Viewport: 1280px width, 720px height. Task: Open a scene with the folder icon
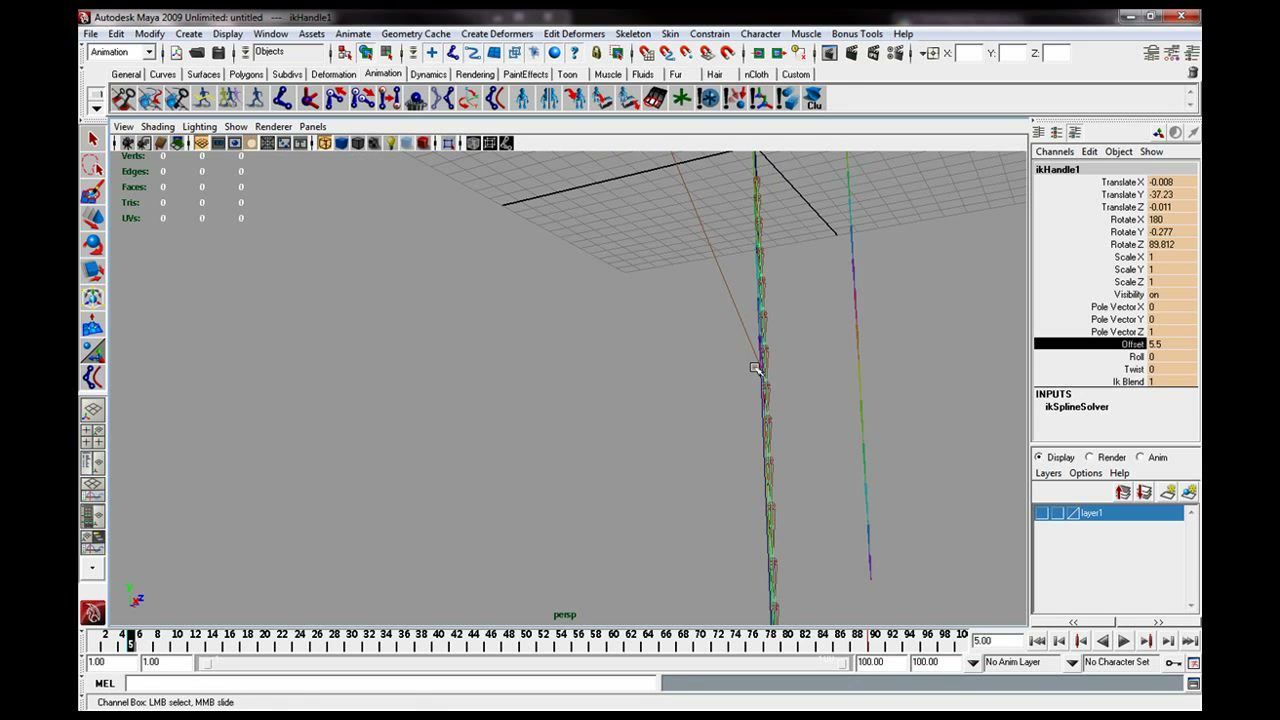(197, 53)
